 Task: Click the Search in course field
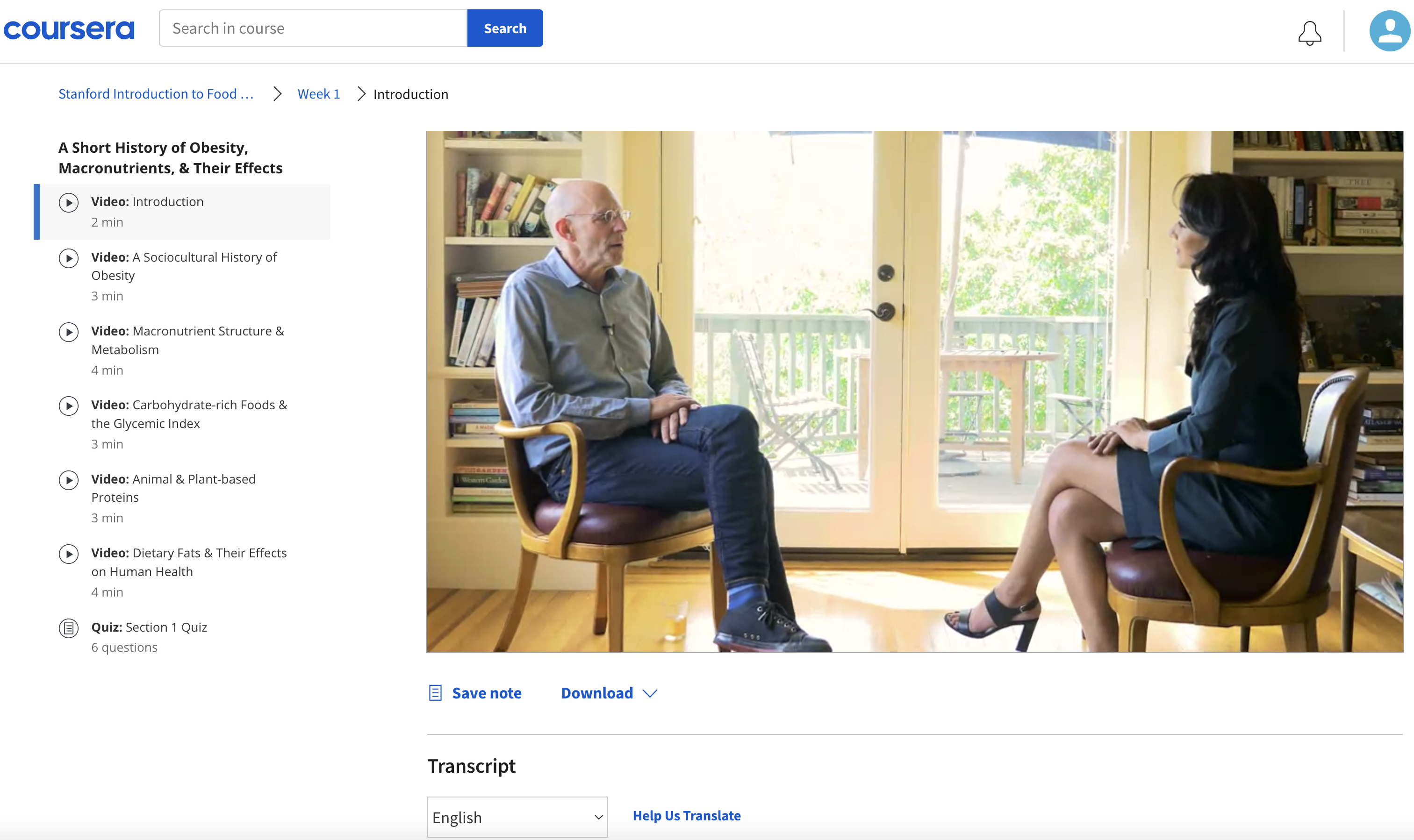(313, 28)
